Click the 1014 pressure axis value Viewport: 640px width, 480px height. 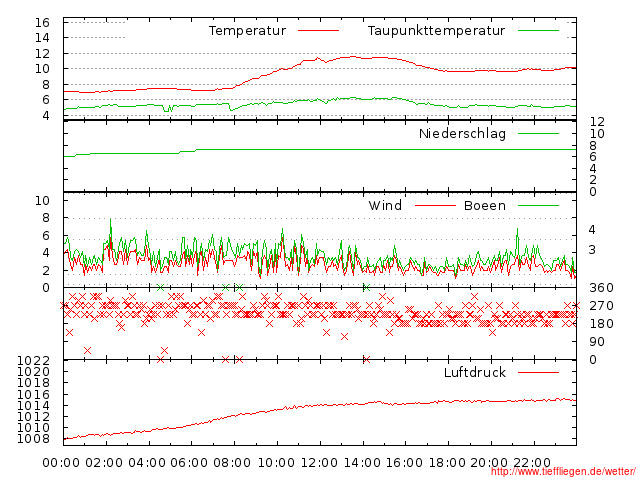pyautogui.click(x=33, y=406)
